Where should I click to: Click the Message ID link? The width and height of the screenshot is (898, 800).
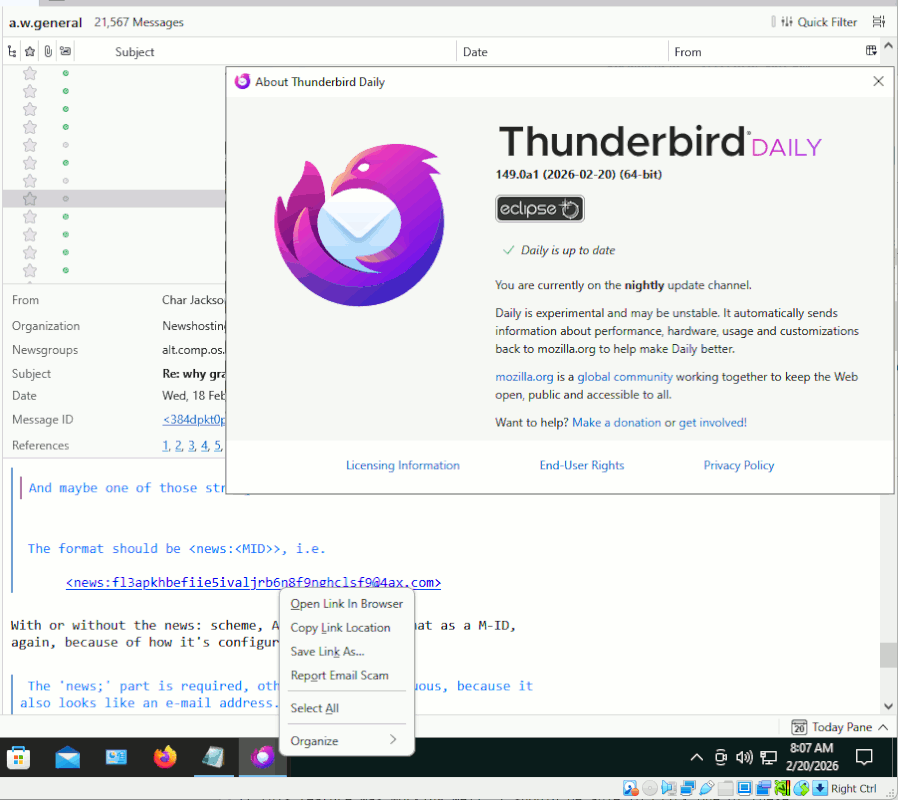coord(194,419)
